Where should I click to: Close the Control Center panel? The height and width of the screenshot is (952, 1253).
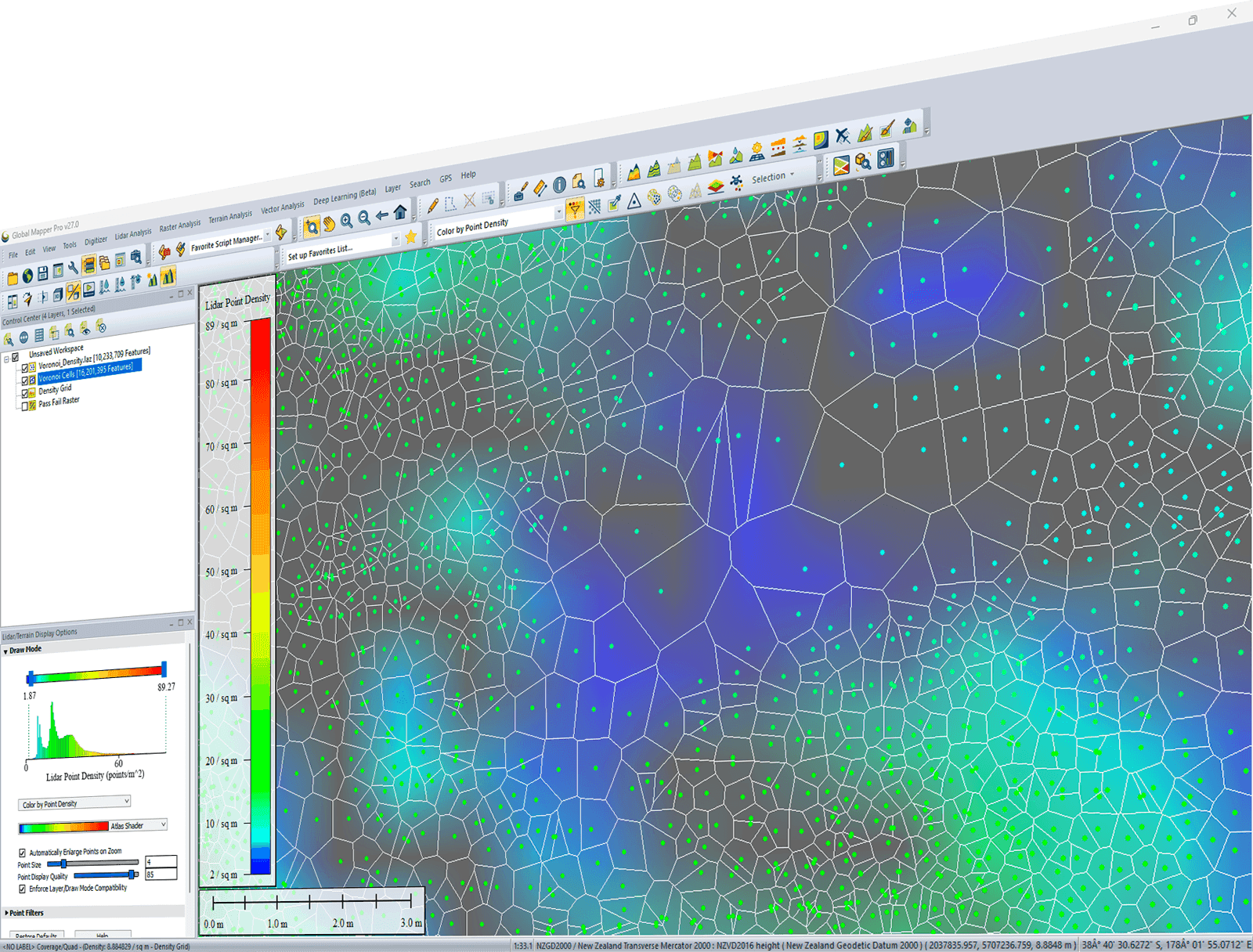click(x=190, y=292)
